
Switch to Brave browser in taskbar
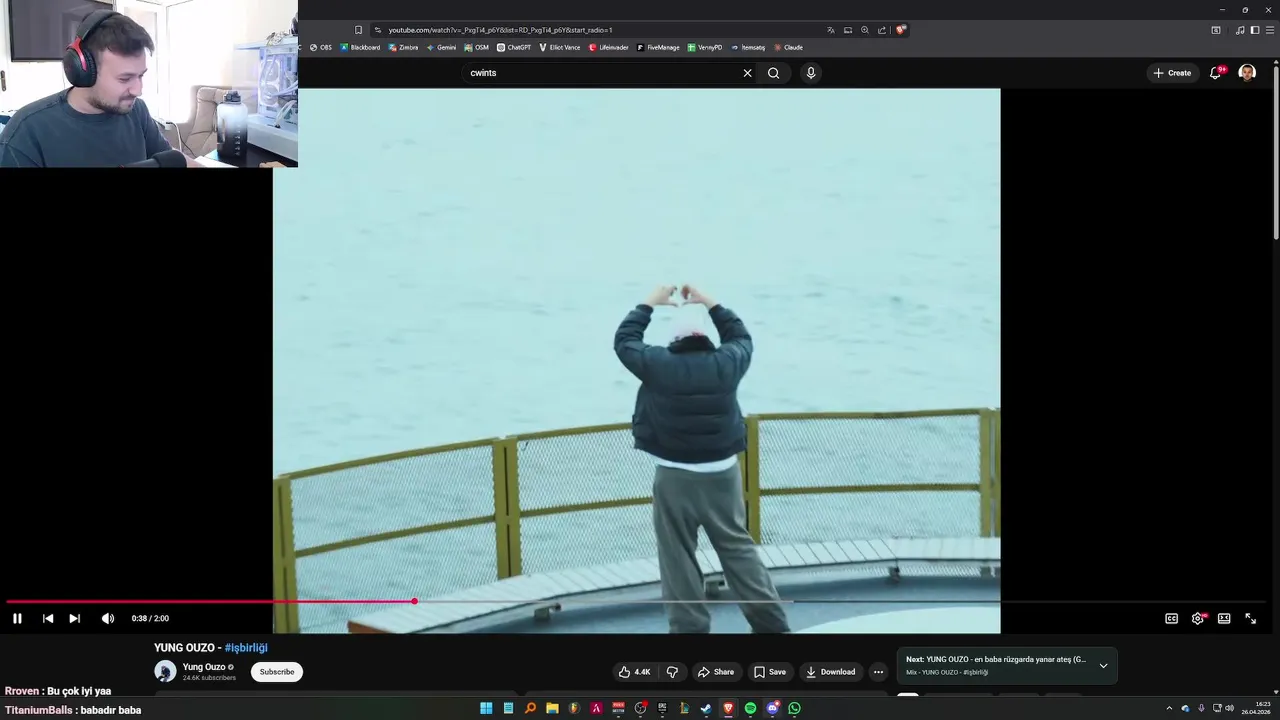point(728,708)
